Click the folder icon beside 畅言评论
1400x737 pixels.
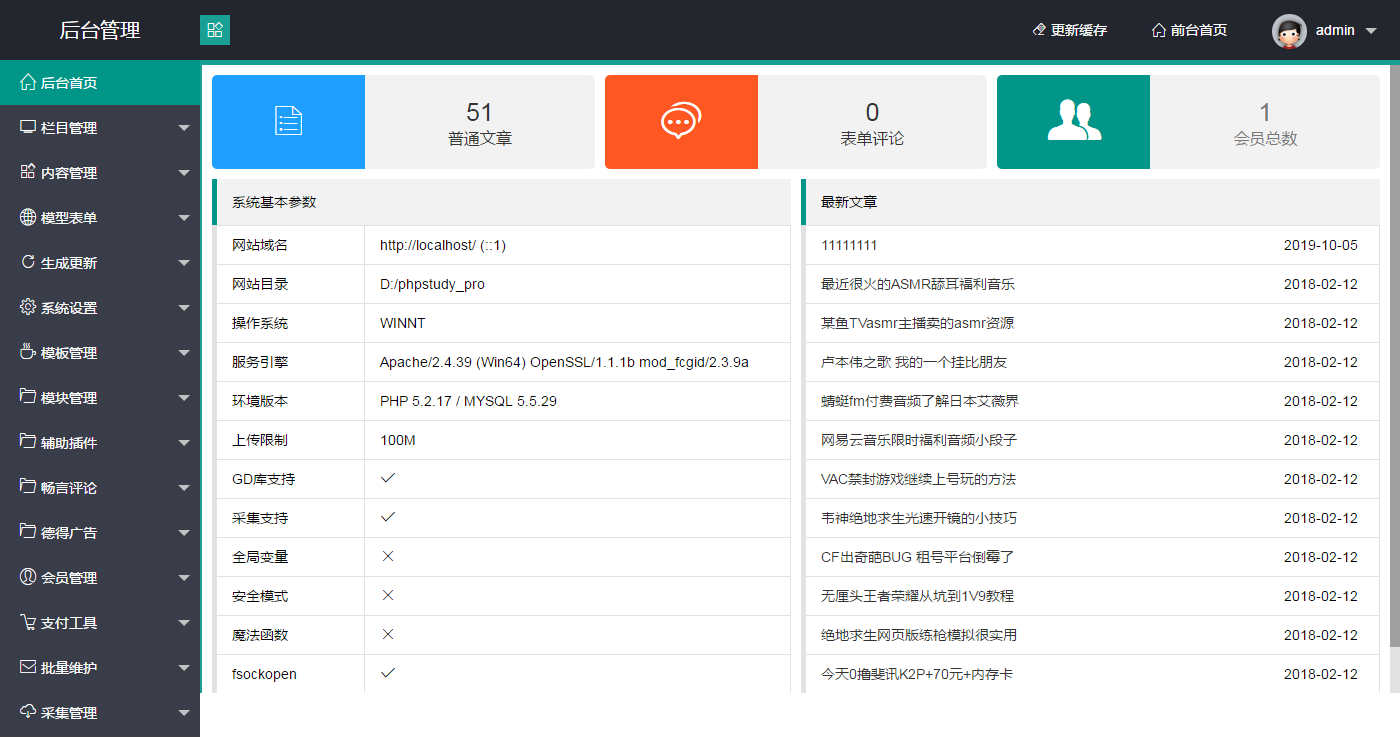point(28,487)
